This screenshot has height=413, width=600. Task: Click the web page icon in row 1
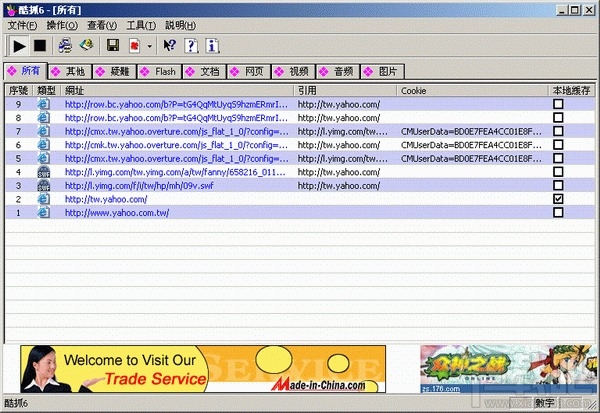pyautogui.click(x=44, y=212)
